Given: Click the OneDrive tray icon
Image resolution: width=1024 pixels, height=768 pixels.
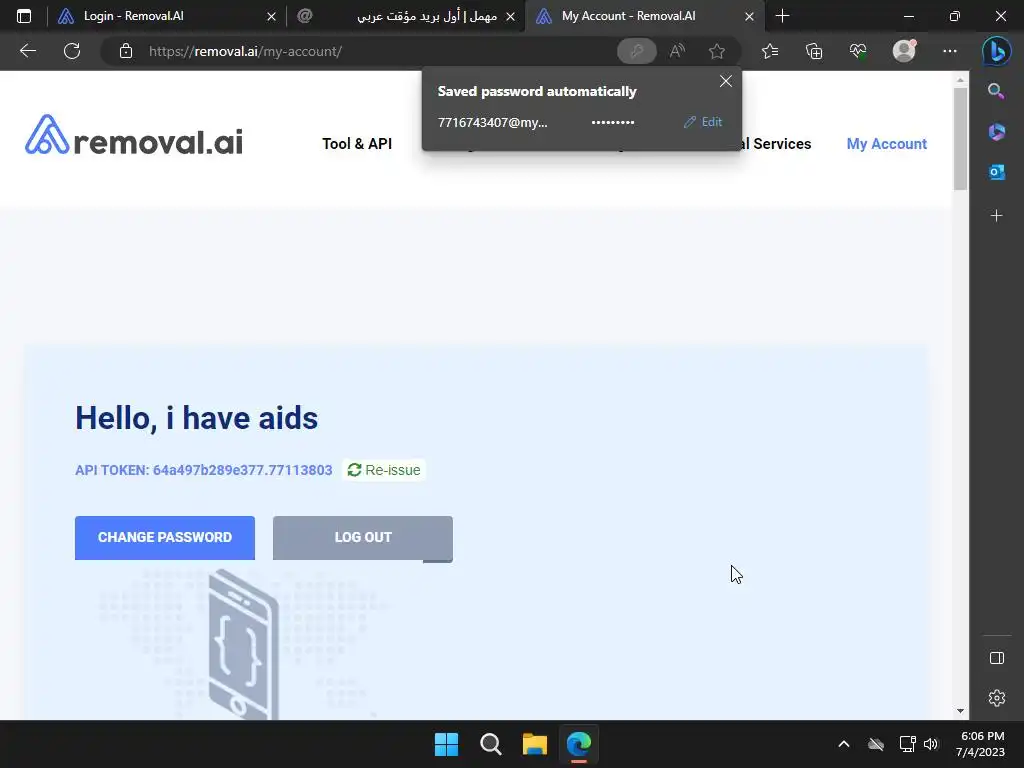Looking at the screenshot, I should (x=876, y=744).
